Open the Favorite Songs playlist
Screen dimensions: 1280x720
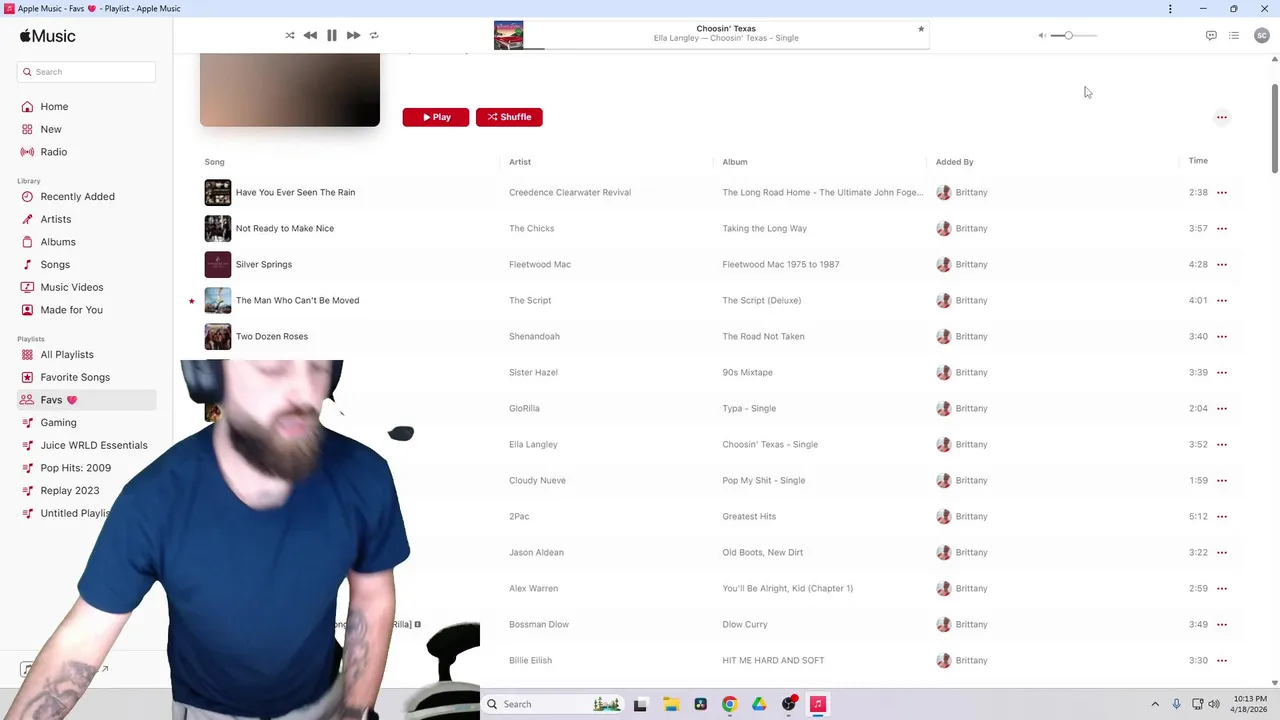[75, 377]
